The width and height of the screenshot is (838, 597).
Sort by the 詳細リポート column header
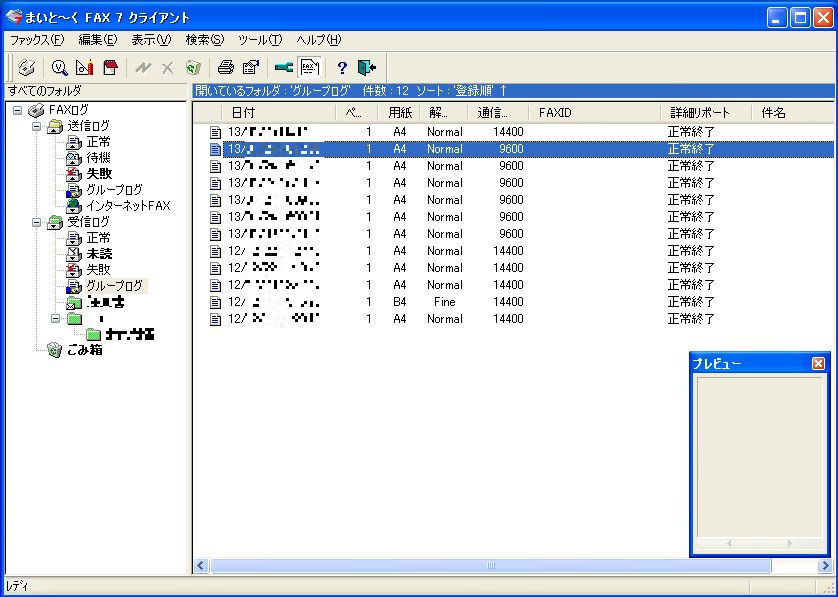(706, 113)
